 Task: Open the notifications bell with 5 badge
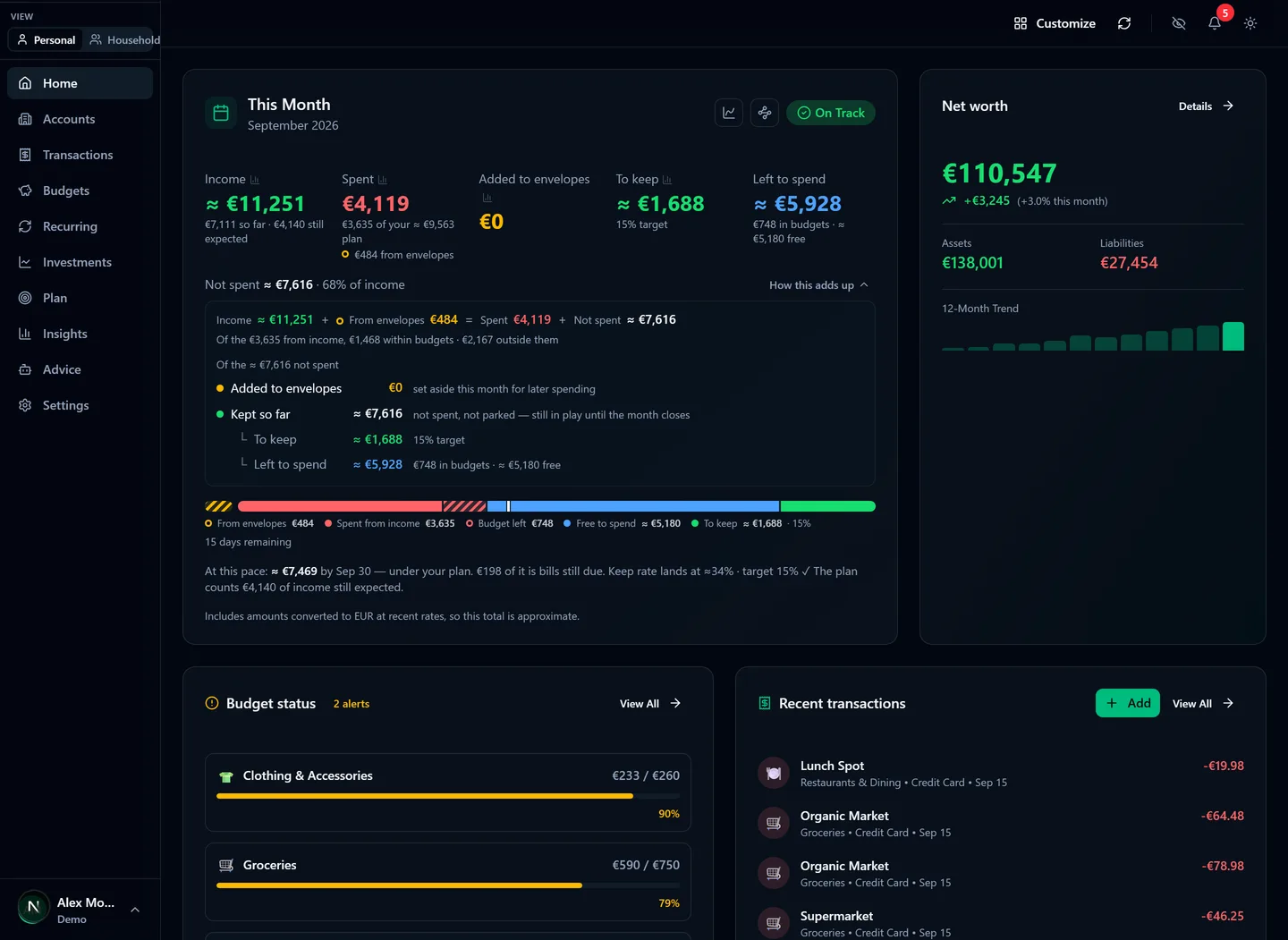tap(1215, 23)
